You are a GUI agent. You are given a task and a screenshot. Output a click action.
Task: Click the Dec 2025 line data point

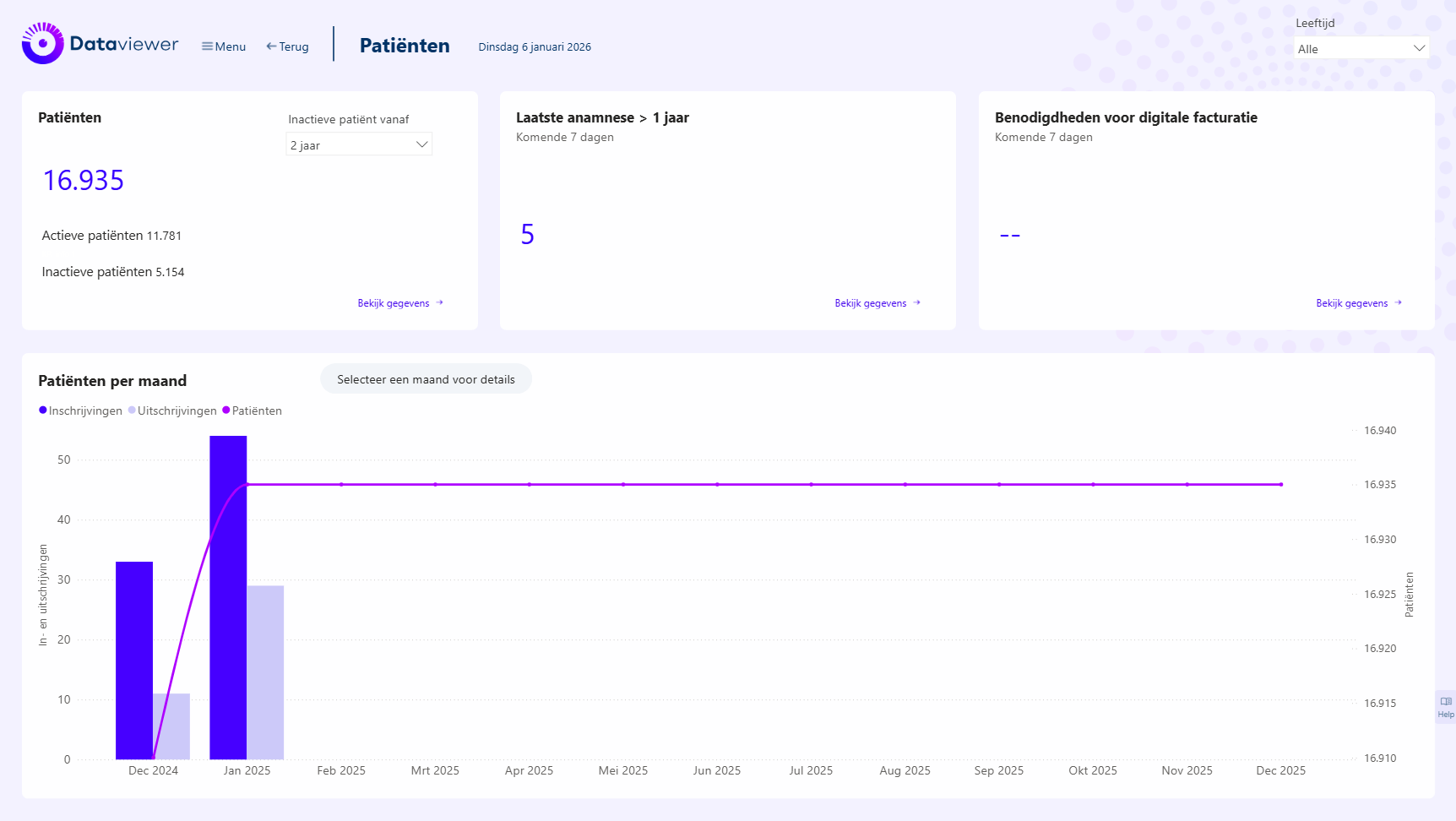[x=1280, y=485]
